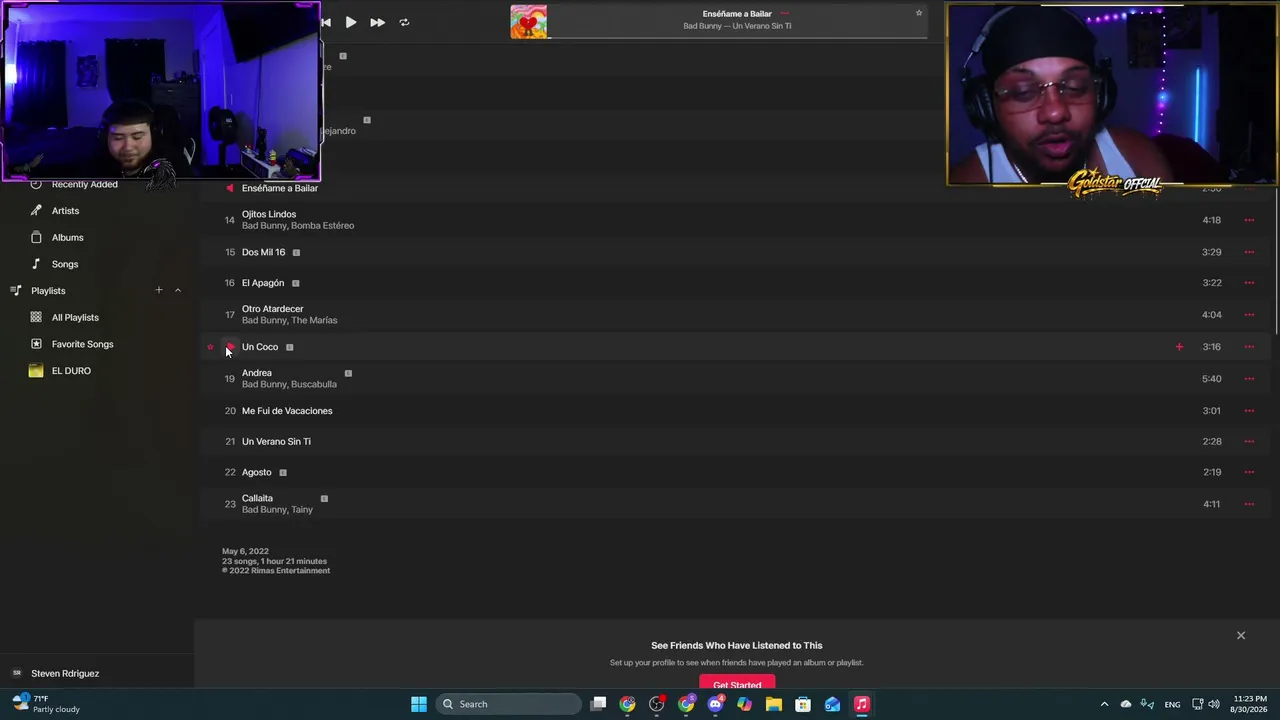Open the Favorite Songs playlist
The image size is (1280, 720).
pyautogui.click(x=83, y=344)
